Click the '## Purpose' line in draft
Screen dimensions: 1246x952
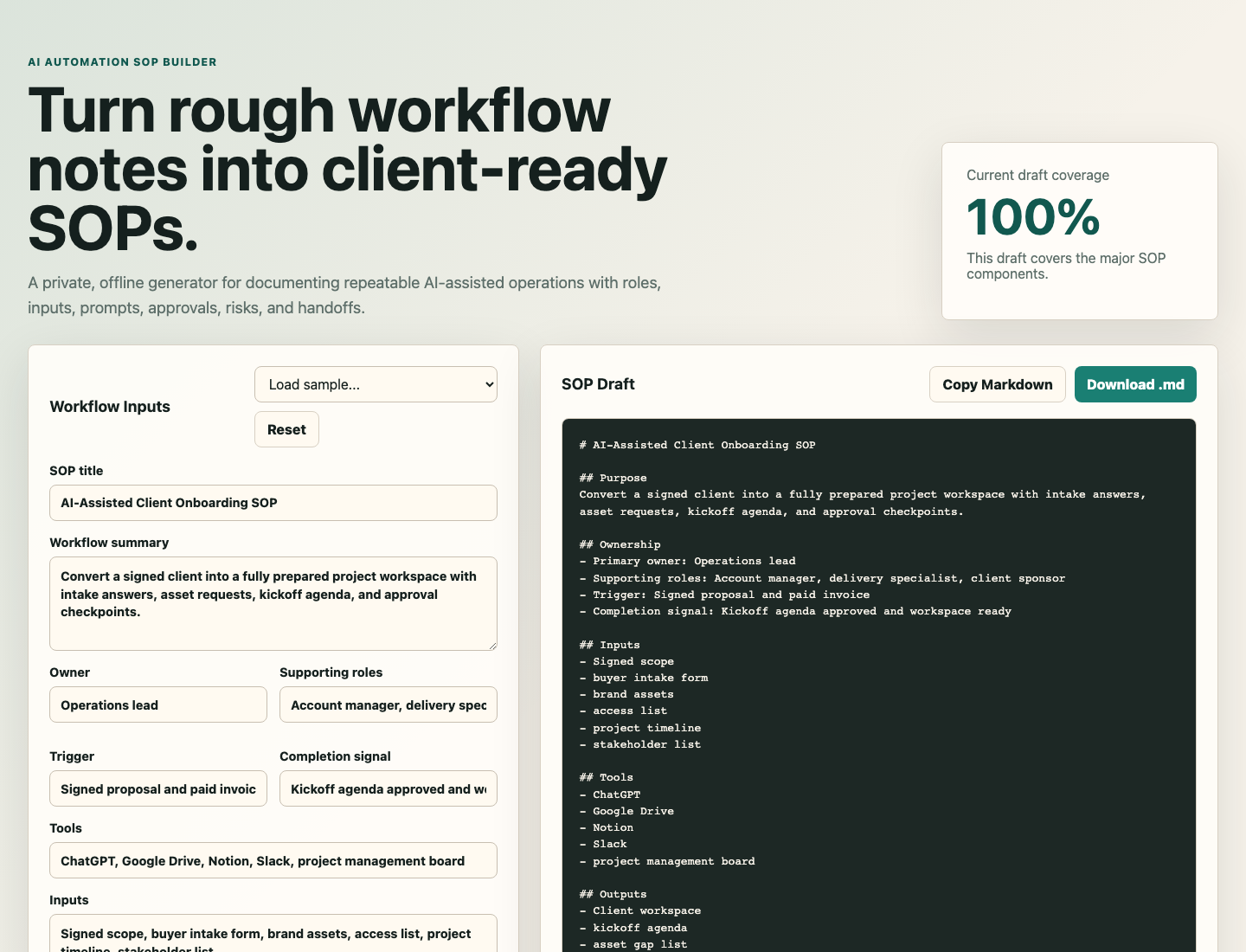[x=613, y=478]
